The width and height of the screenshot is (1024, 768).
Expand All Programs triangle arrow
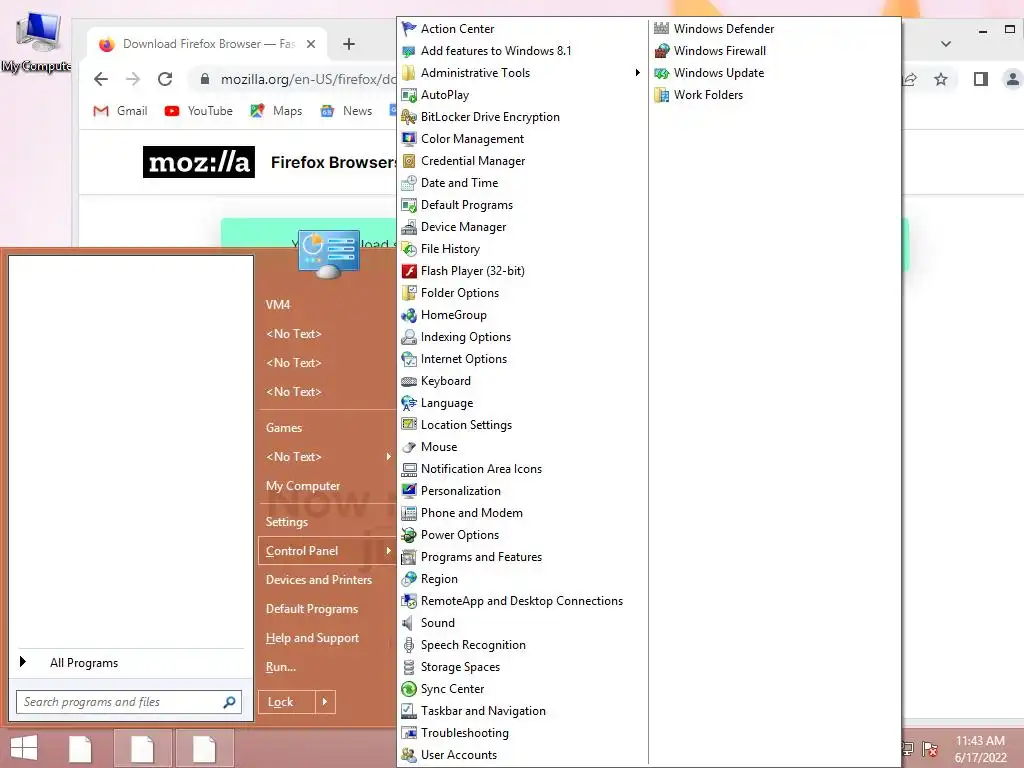[23, 662]
